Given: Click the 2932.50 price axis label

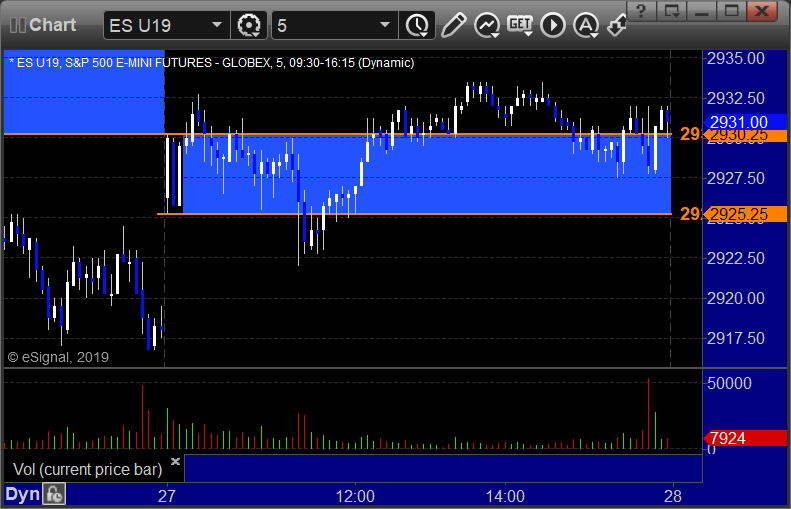Looking at the screenshot, I should 736,98.
